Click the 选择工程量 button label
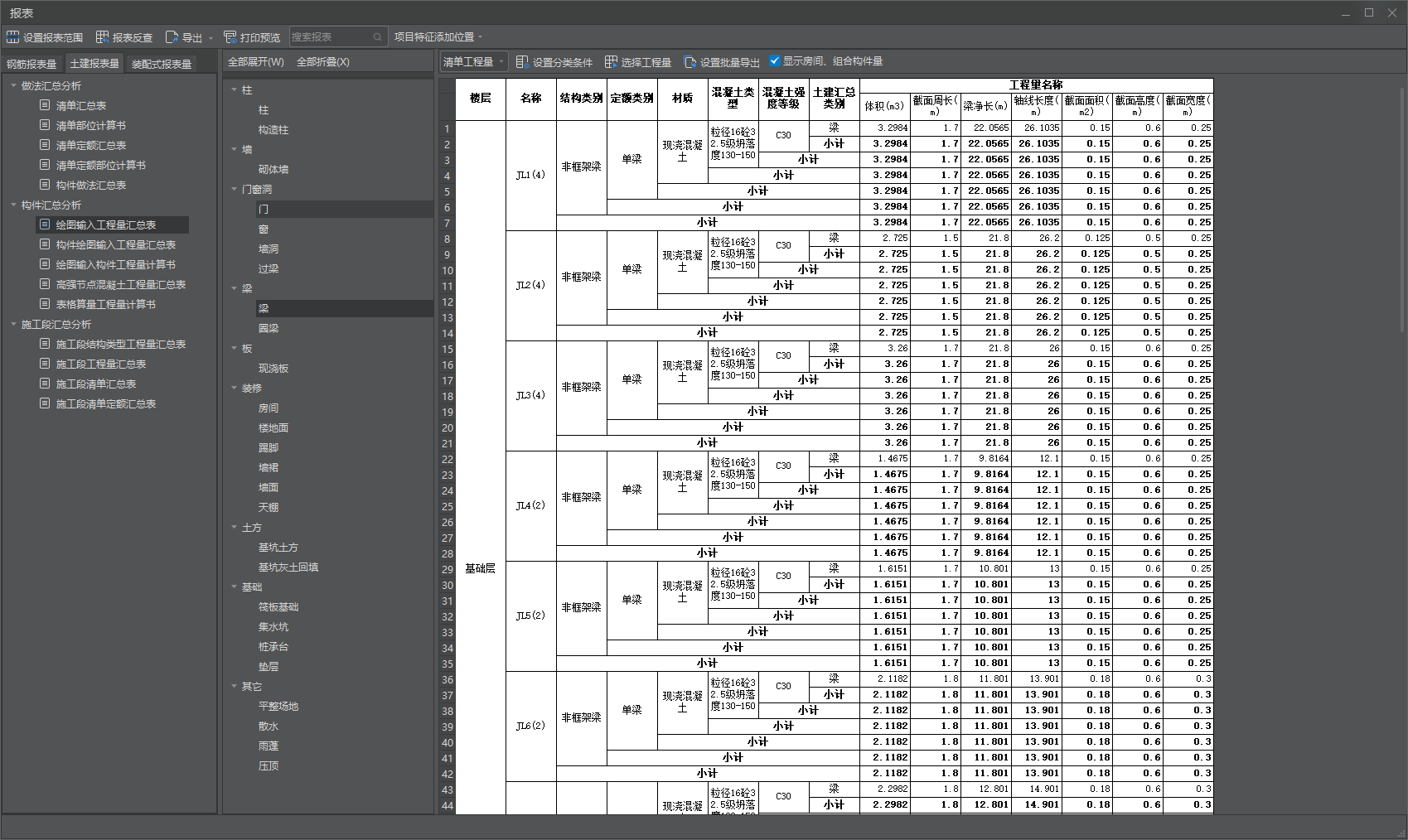This screenshot has width=1408, height=840. [x=646, y=62]
